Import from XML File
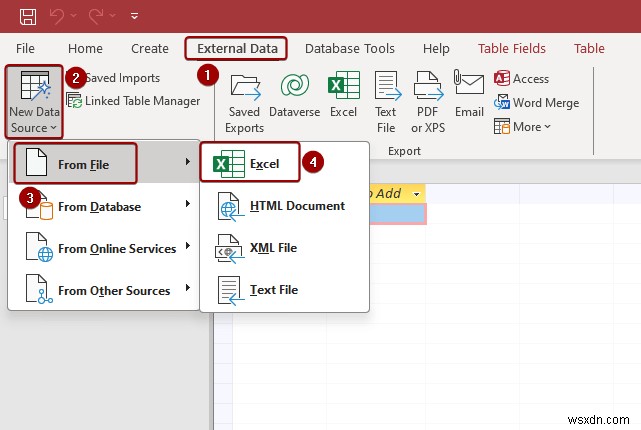The image size is (641, 430). coord(285,248)
